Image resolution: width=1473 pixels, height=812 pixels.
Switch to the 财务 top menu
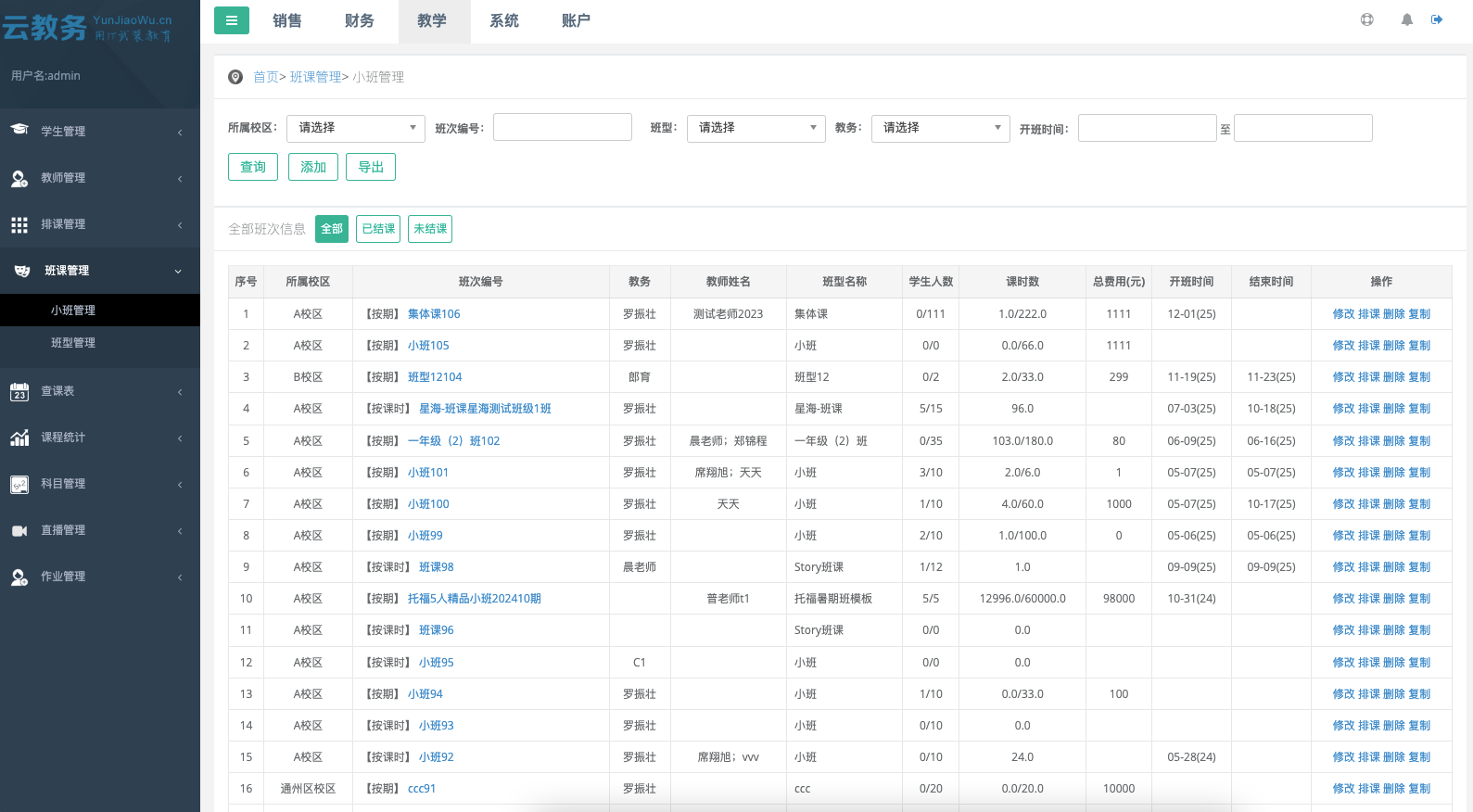pyautogui.click(x=359, y=21)
